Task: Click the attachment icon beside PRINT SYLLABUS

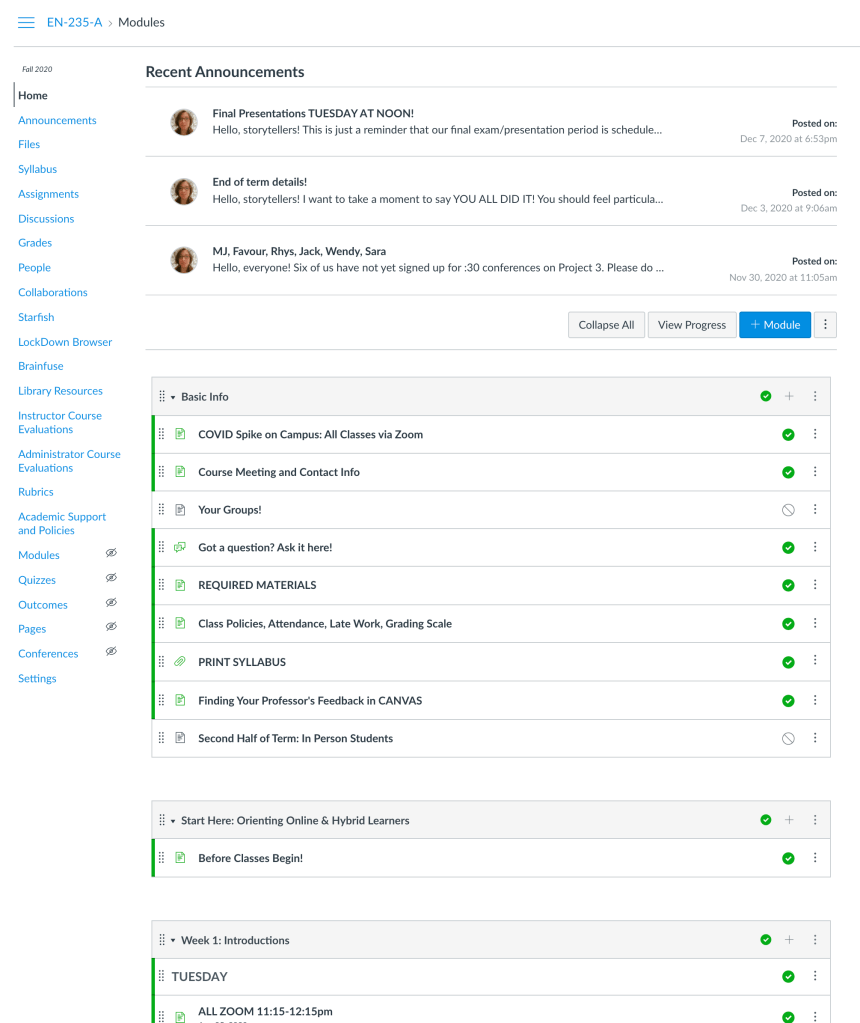Action: (x=180, y=662)
